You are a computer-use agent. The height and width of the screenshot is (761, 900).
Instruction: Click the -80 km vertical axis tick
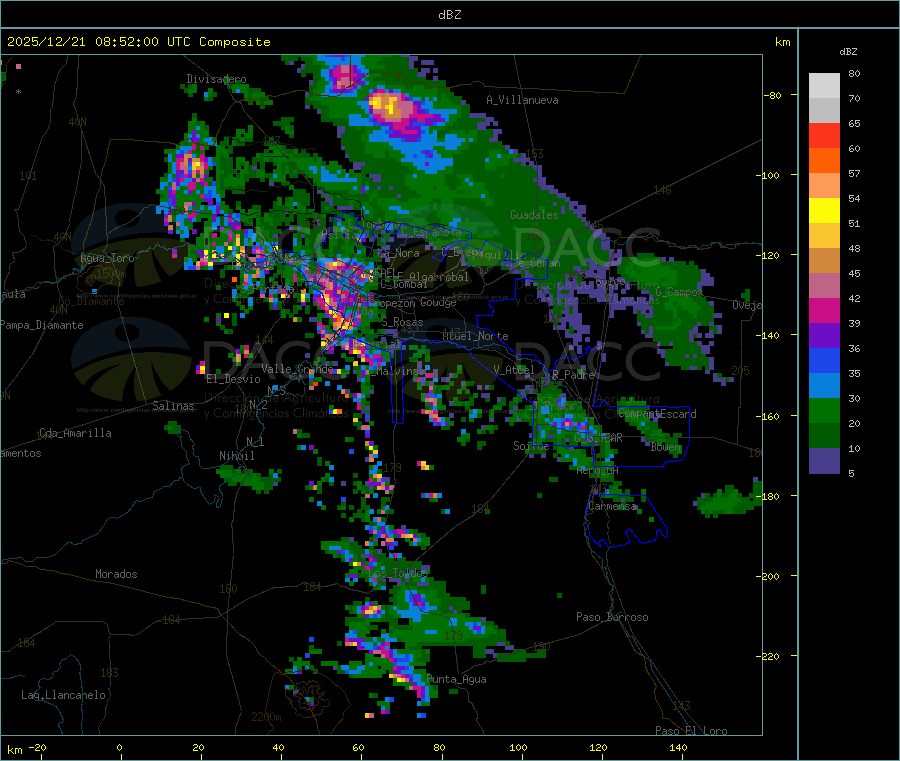pos(773,95)
